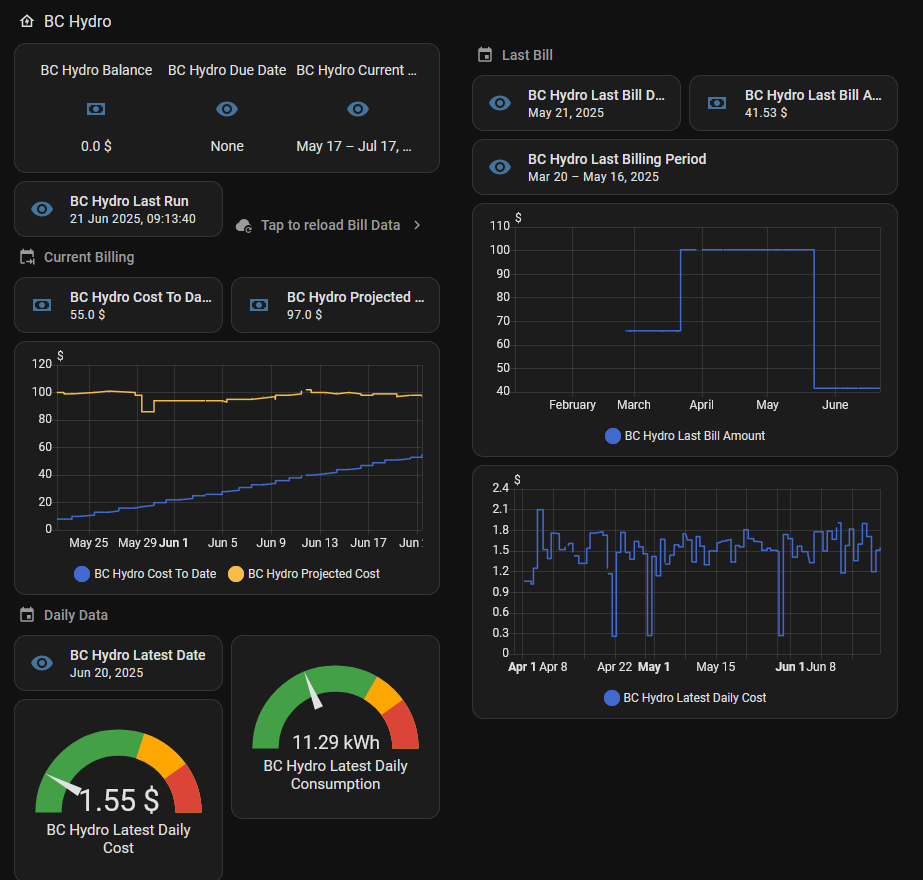Click the calendar icon beside Current Billing heading

coord(27,257)
